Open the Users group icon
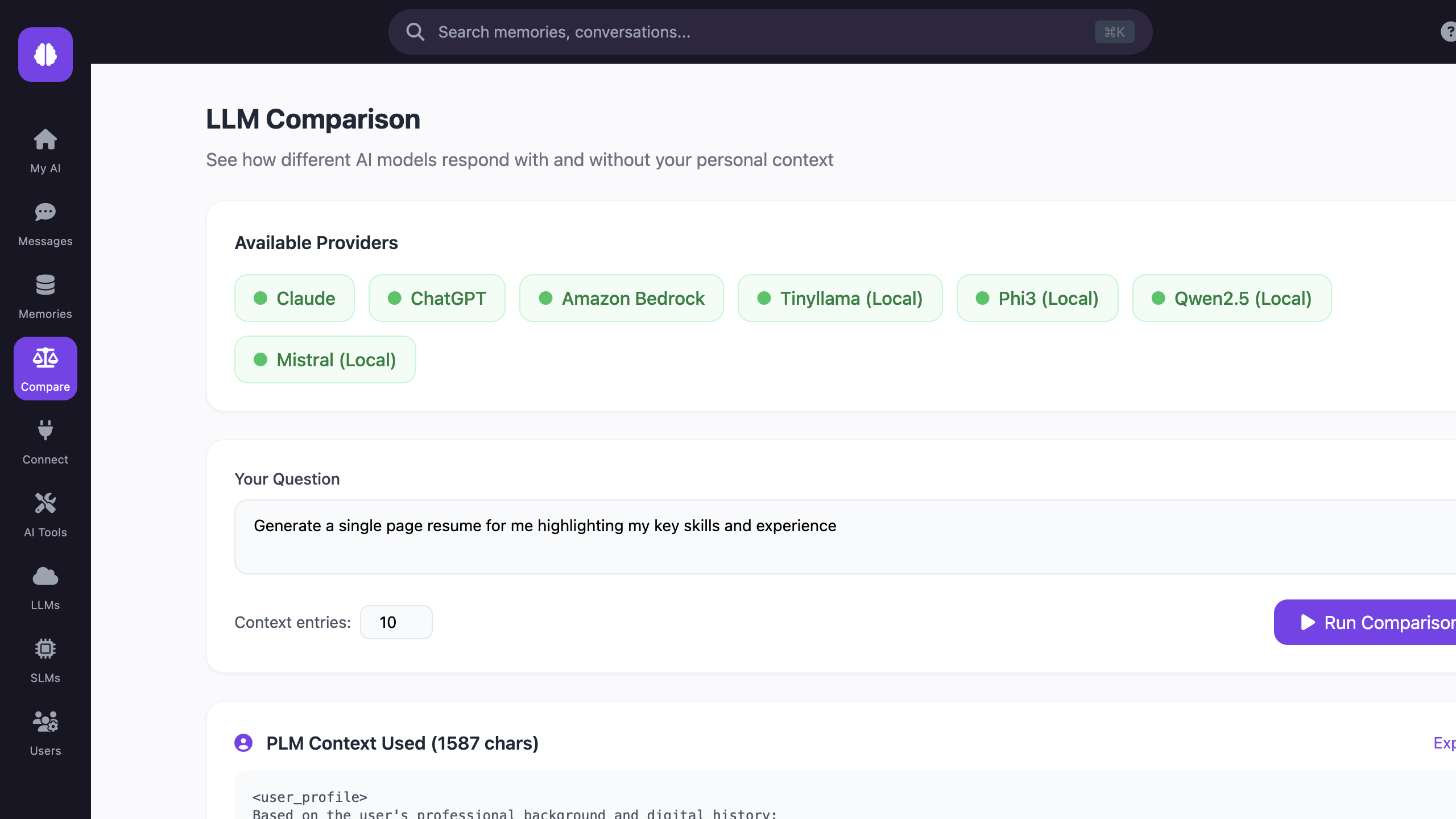1456x819 pixels. point(45,722)
